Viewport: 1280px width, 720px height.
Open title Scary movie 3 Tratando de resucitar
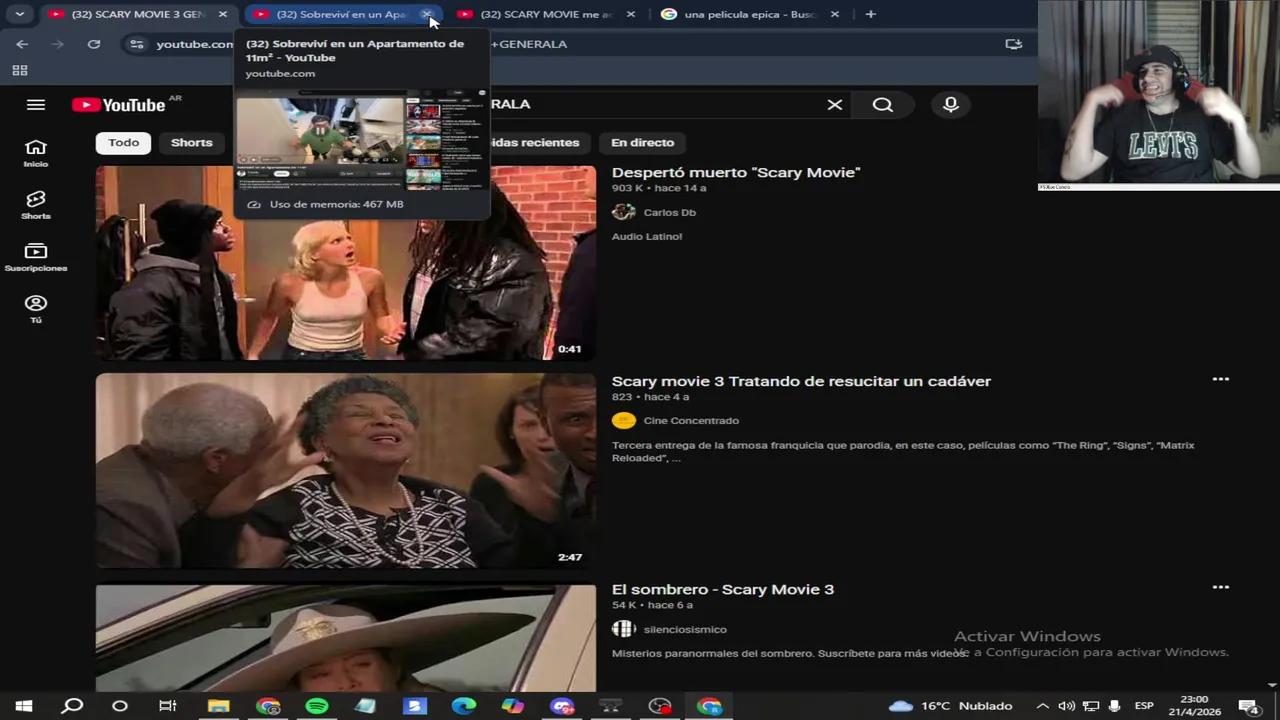tap(801, 381)
